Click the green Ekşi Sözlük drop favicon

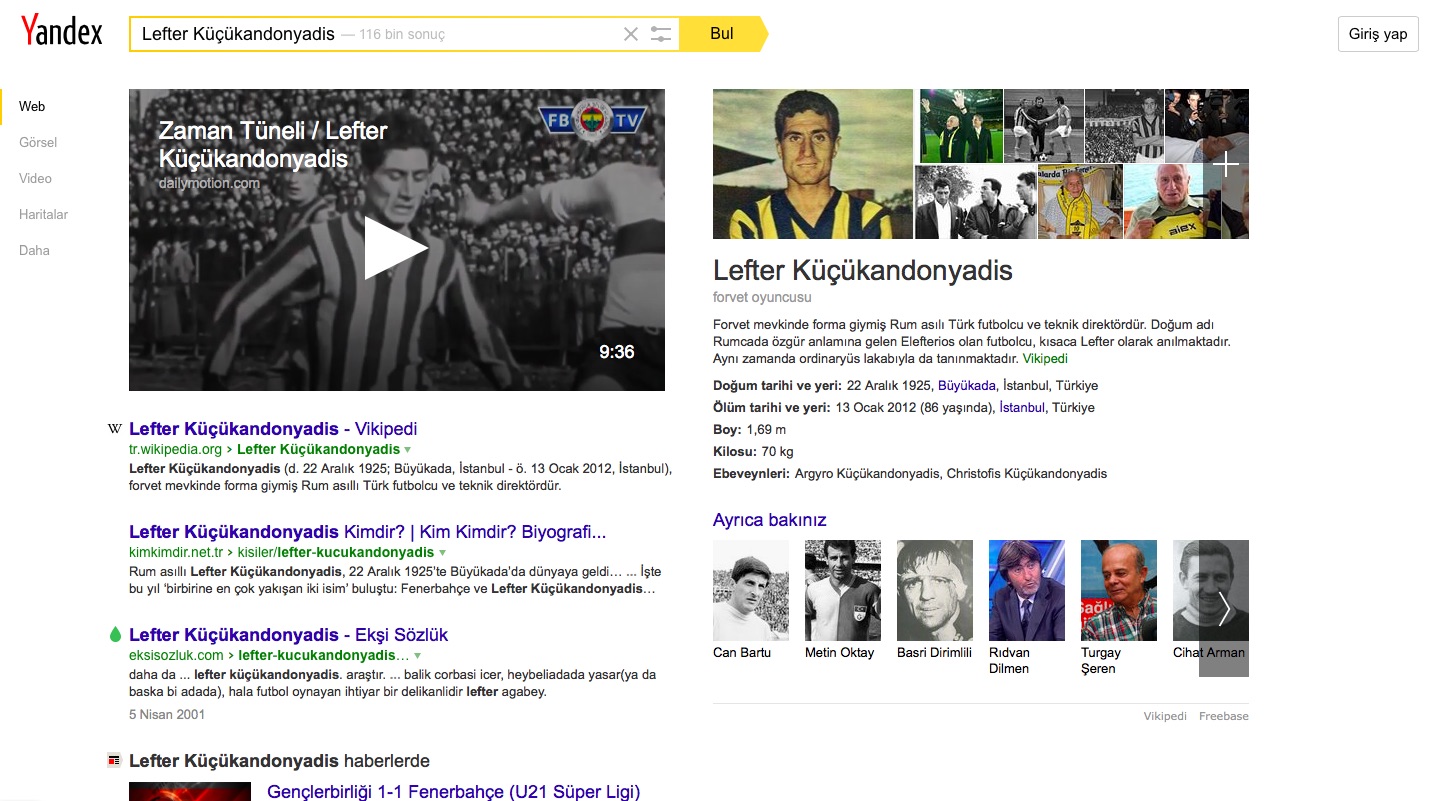click(114, 635)
